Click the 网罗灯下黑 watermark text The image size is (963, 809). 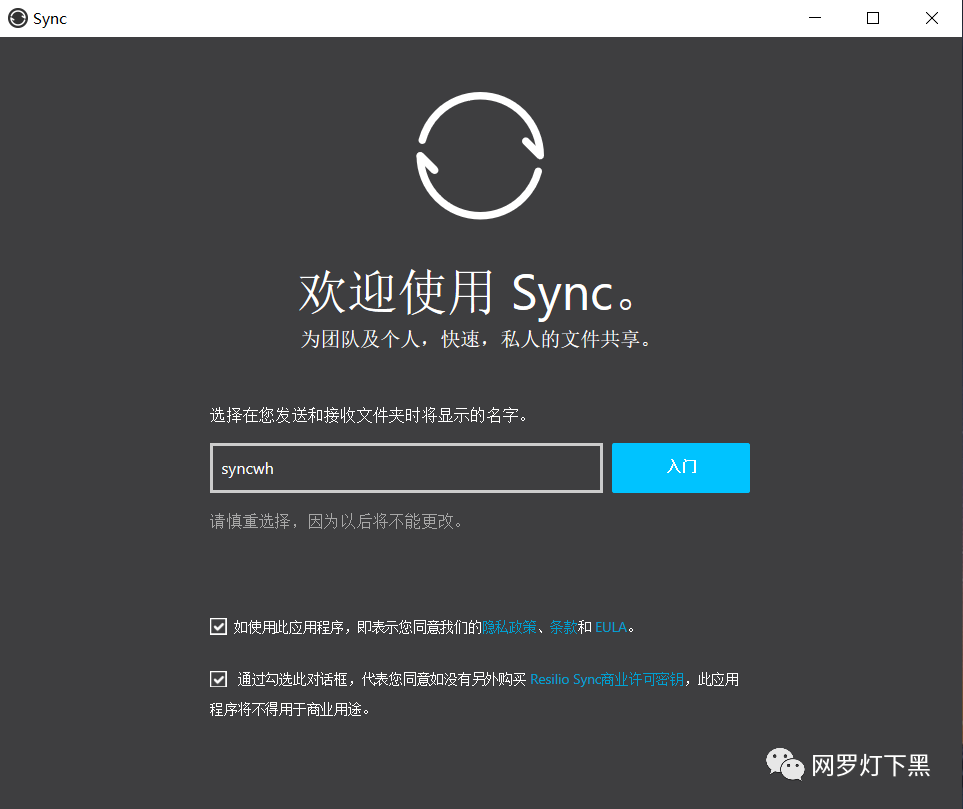pyautogui.click(x=872, y=765)
